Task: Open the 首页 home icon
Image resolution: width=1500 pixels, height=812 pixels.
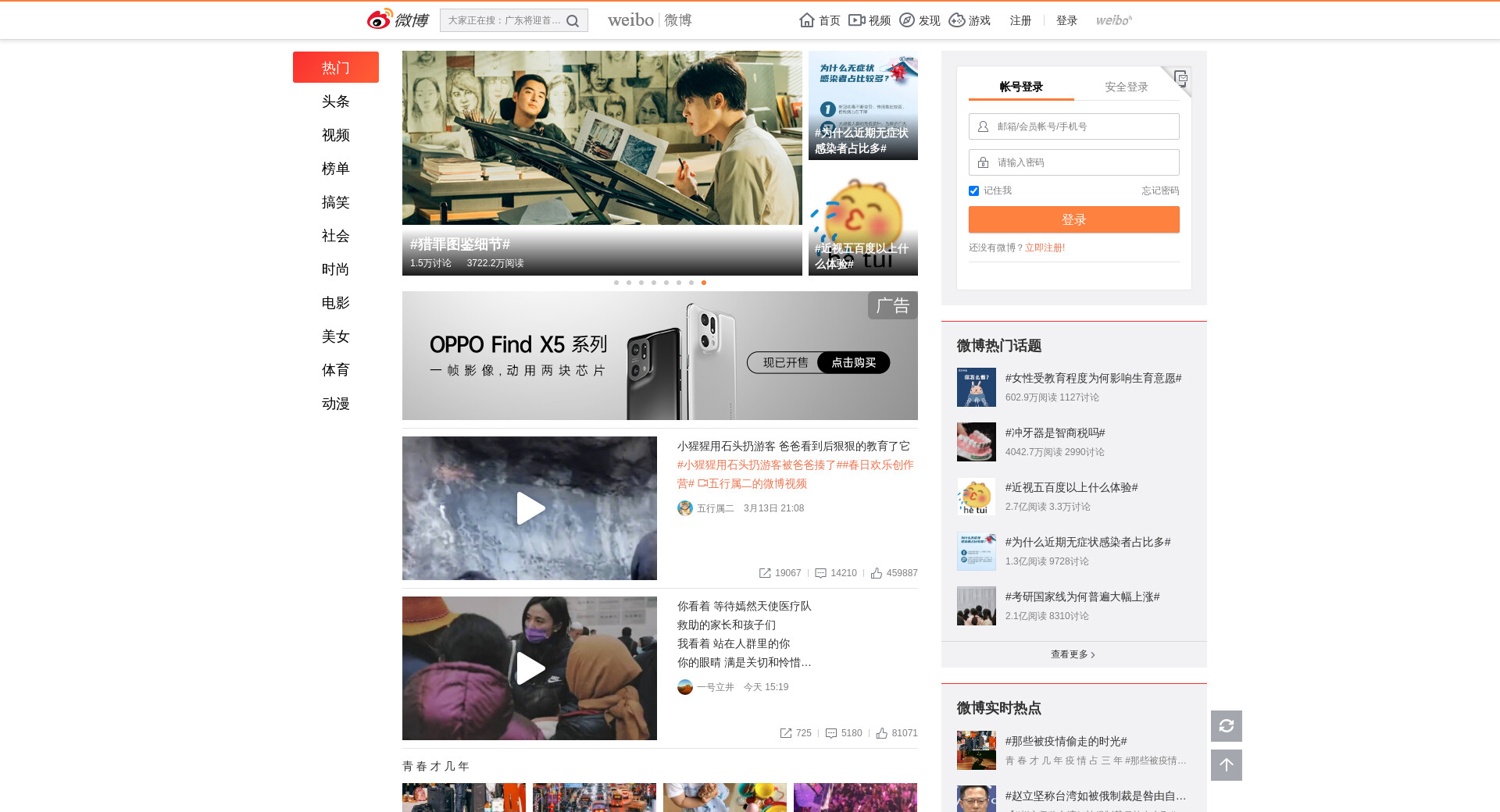Action: coord(807,20)
